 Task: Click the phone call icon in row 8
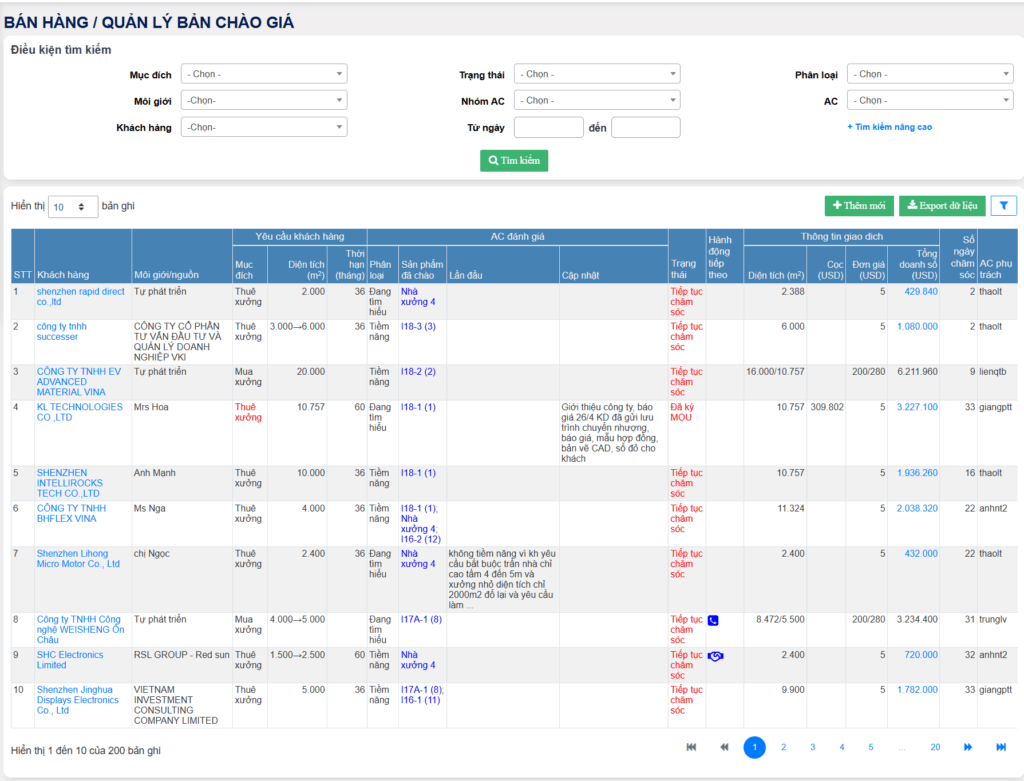pos(713,620)
